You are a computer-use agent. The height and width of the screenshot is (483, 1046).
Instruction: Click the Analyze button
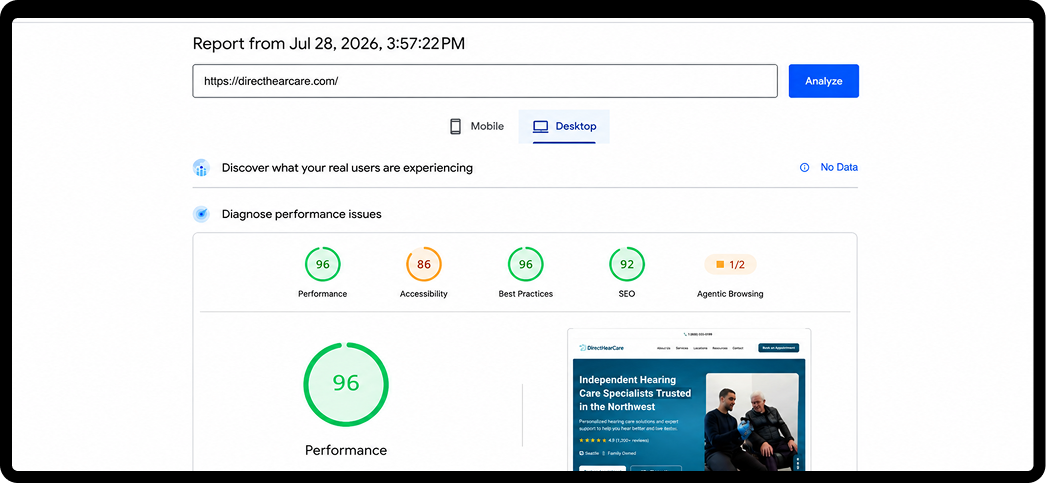823,81
